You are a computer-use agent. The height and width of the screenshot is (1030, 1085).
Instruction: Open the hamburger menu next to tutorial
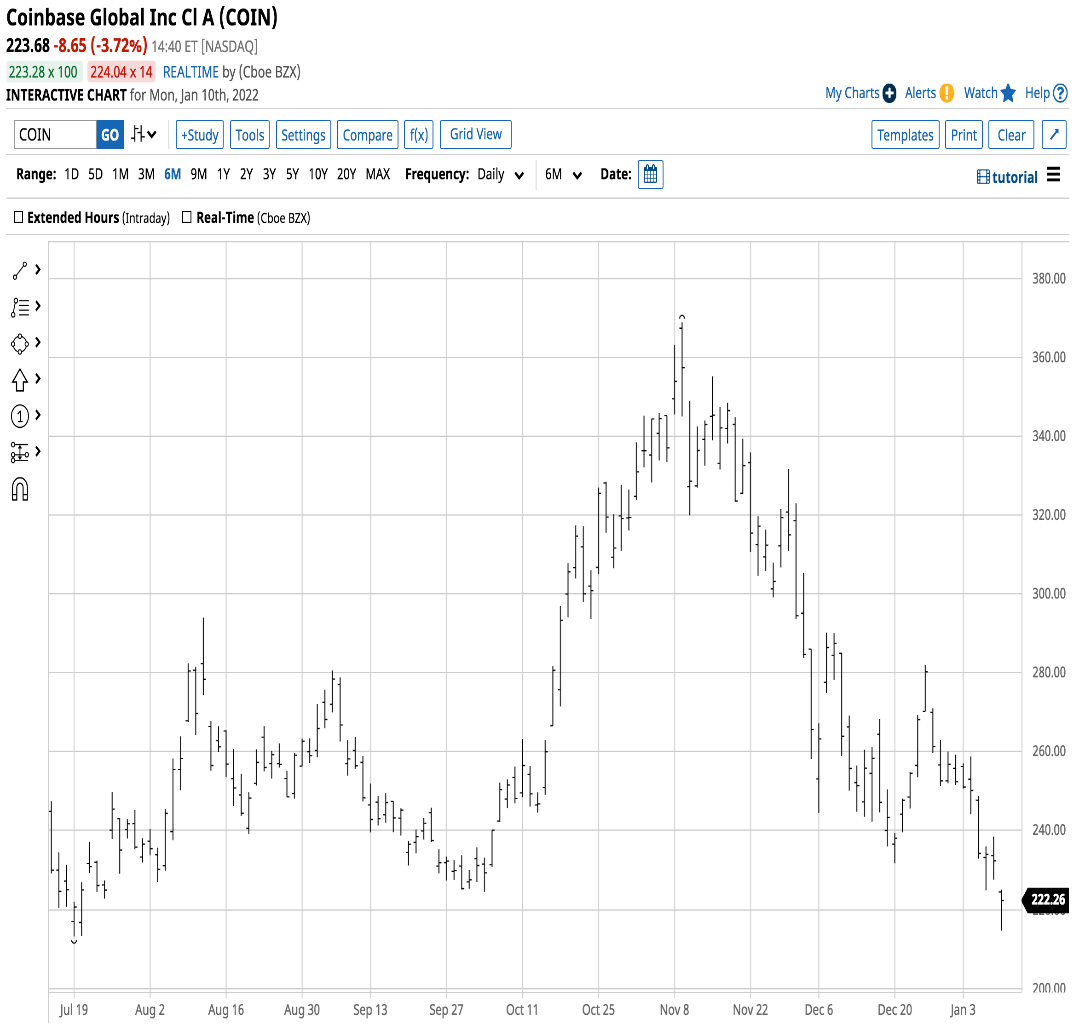tap(1054, 175)
